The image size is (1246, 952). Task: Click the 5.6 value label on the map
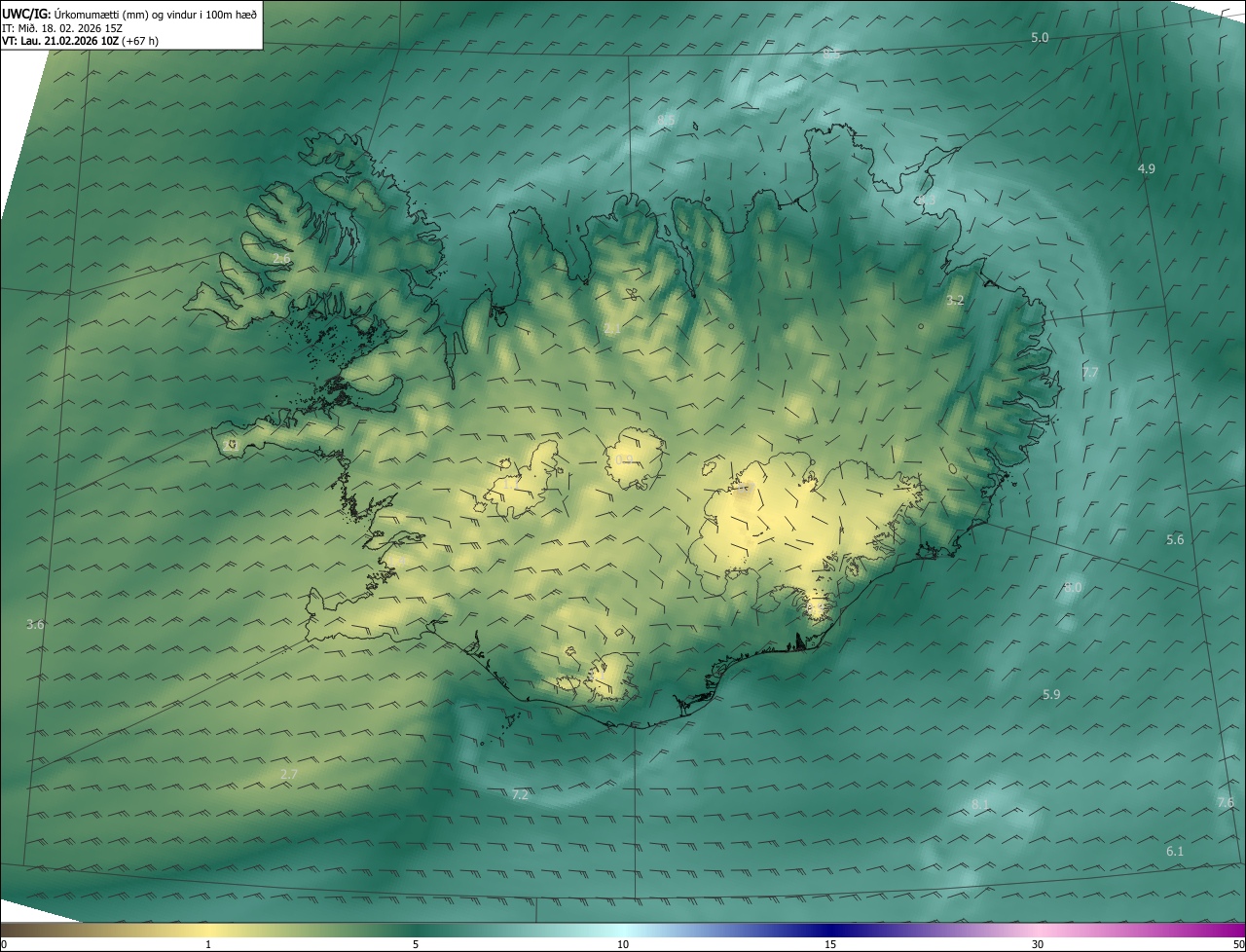click(x=1175, y=540)
